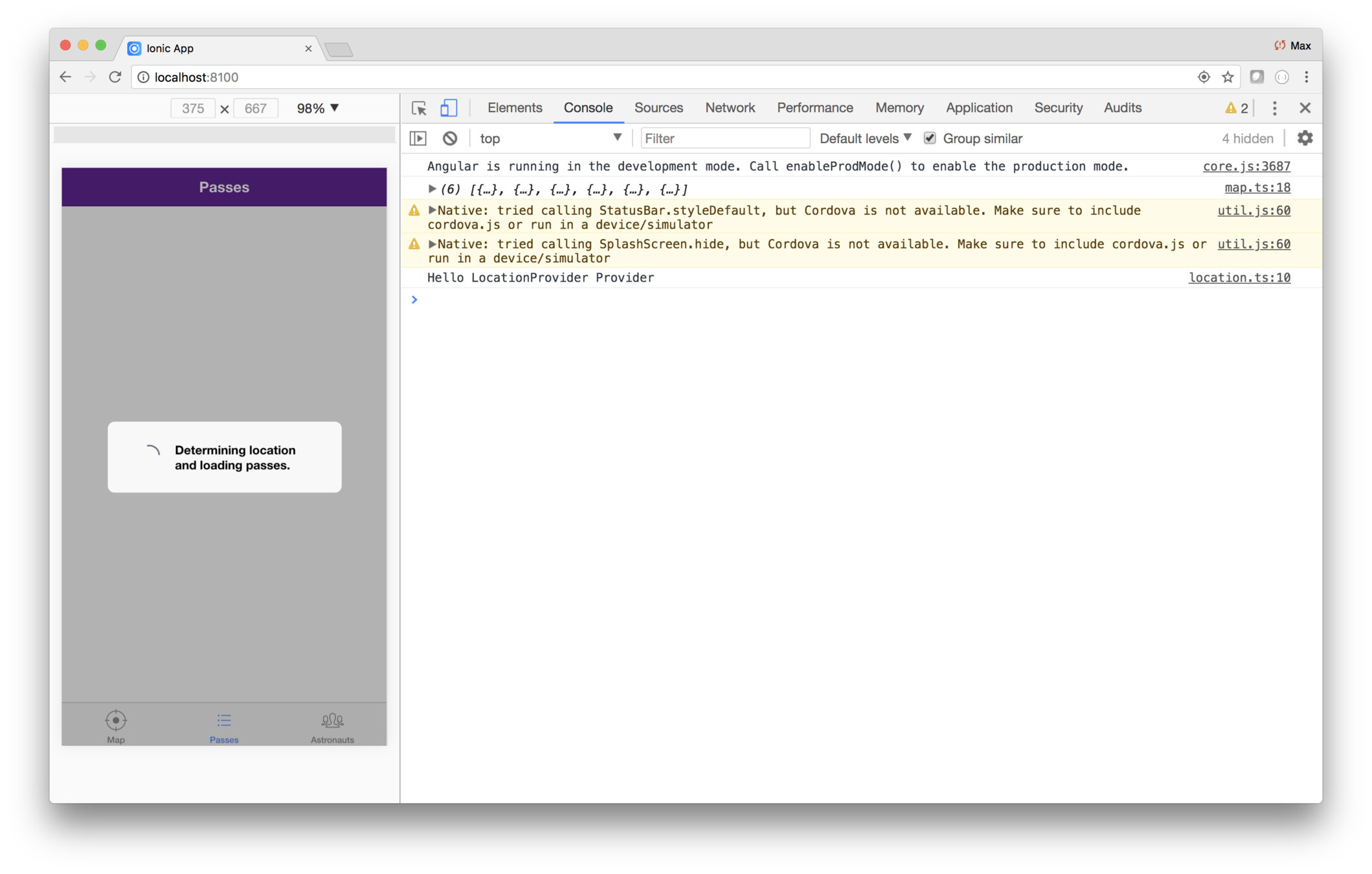Open the top context selector dropdown
This screenshot has width=1372, height=874.
tap(550, 138)
